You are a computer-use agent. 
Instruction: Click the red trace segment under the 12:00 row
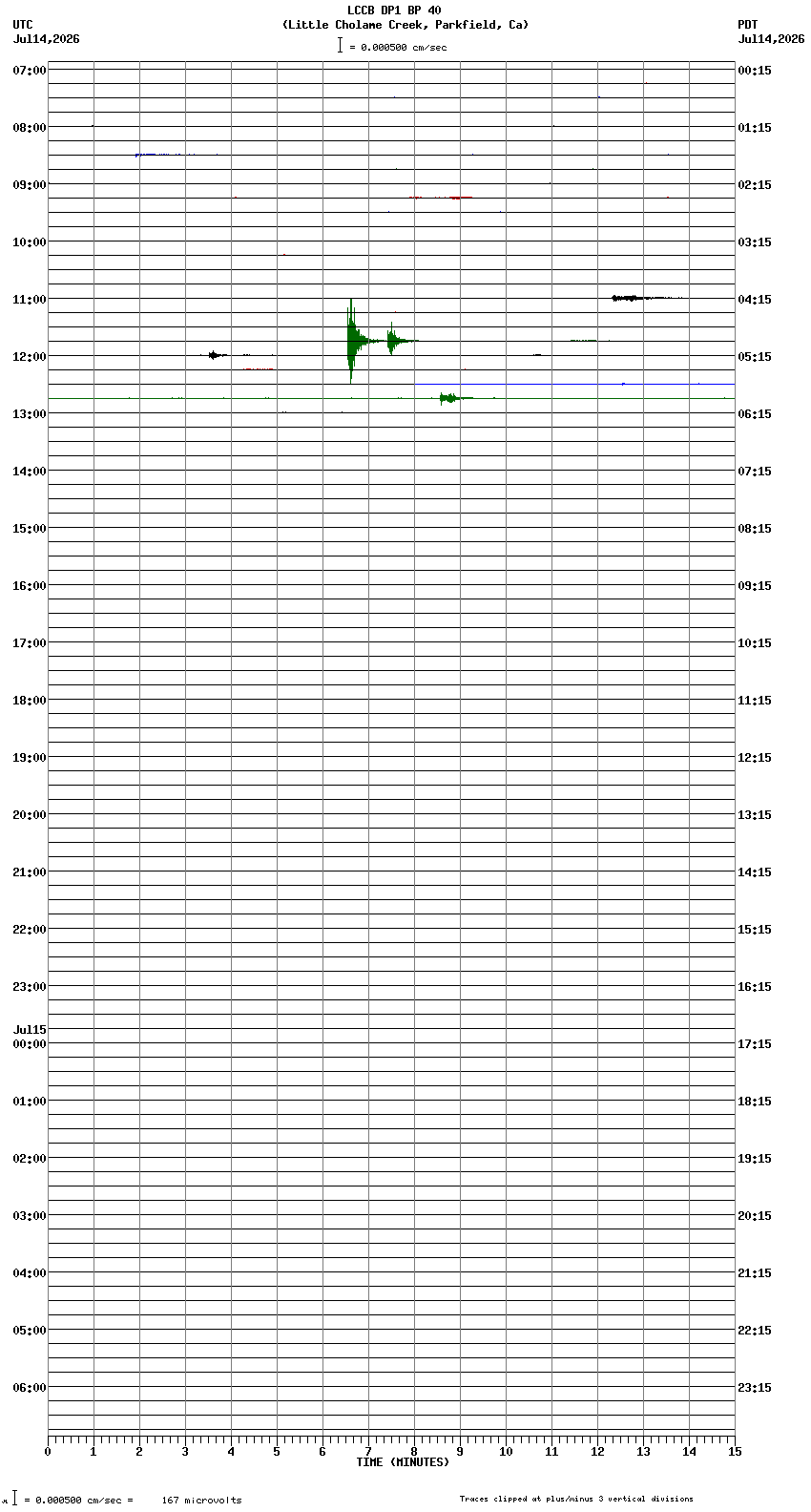point(259,369)
